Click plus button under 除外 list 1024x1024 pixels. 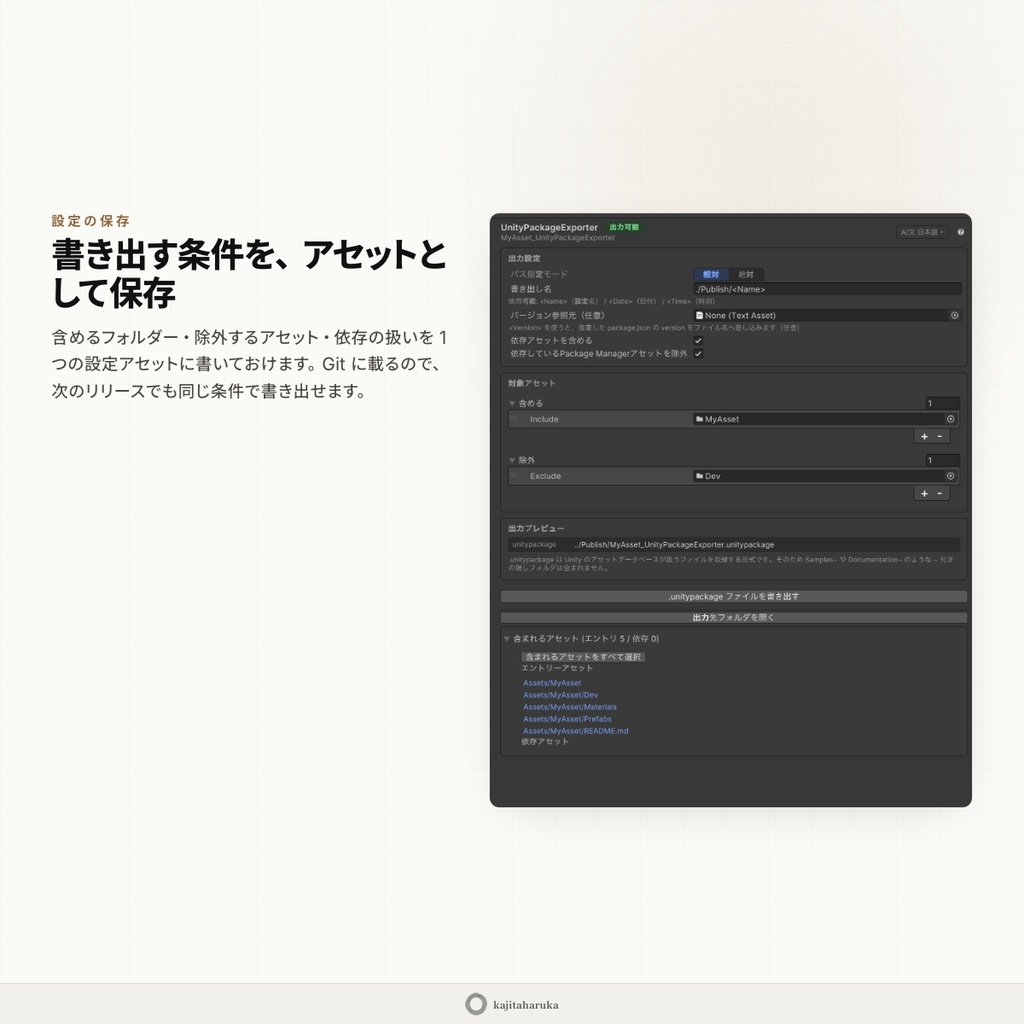pyautogui.click(x=924, y=493)
